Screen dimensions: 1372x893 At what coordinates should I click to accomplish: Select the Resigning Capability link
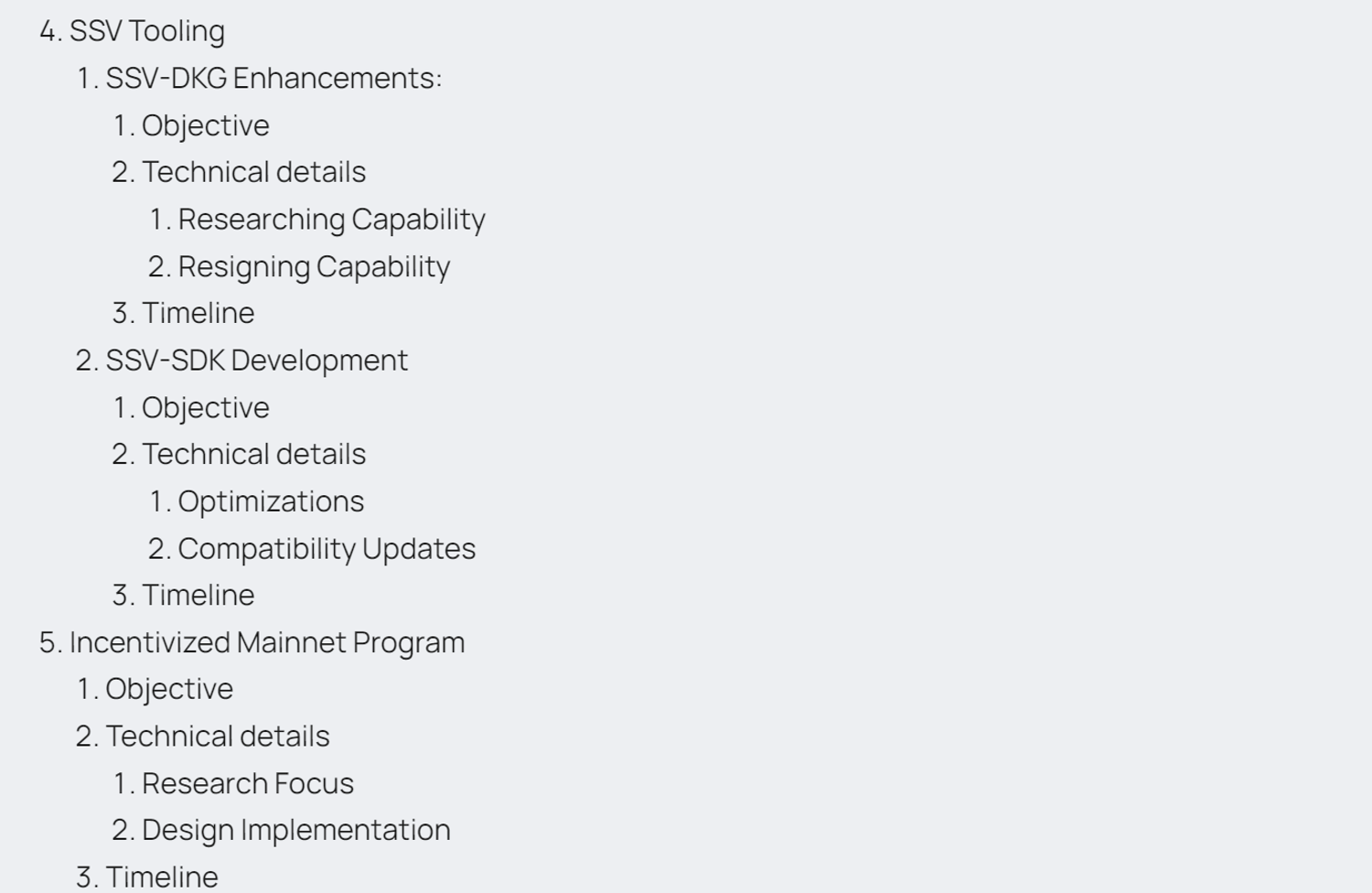tap(314, 267)
